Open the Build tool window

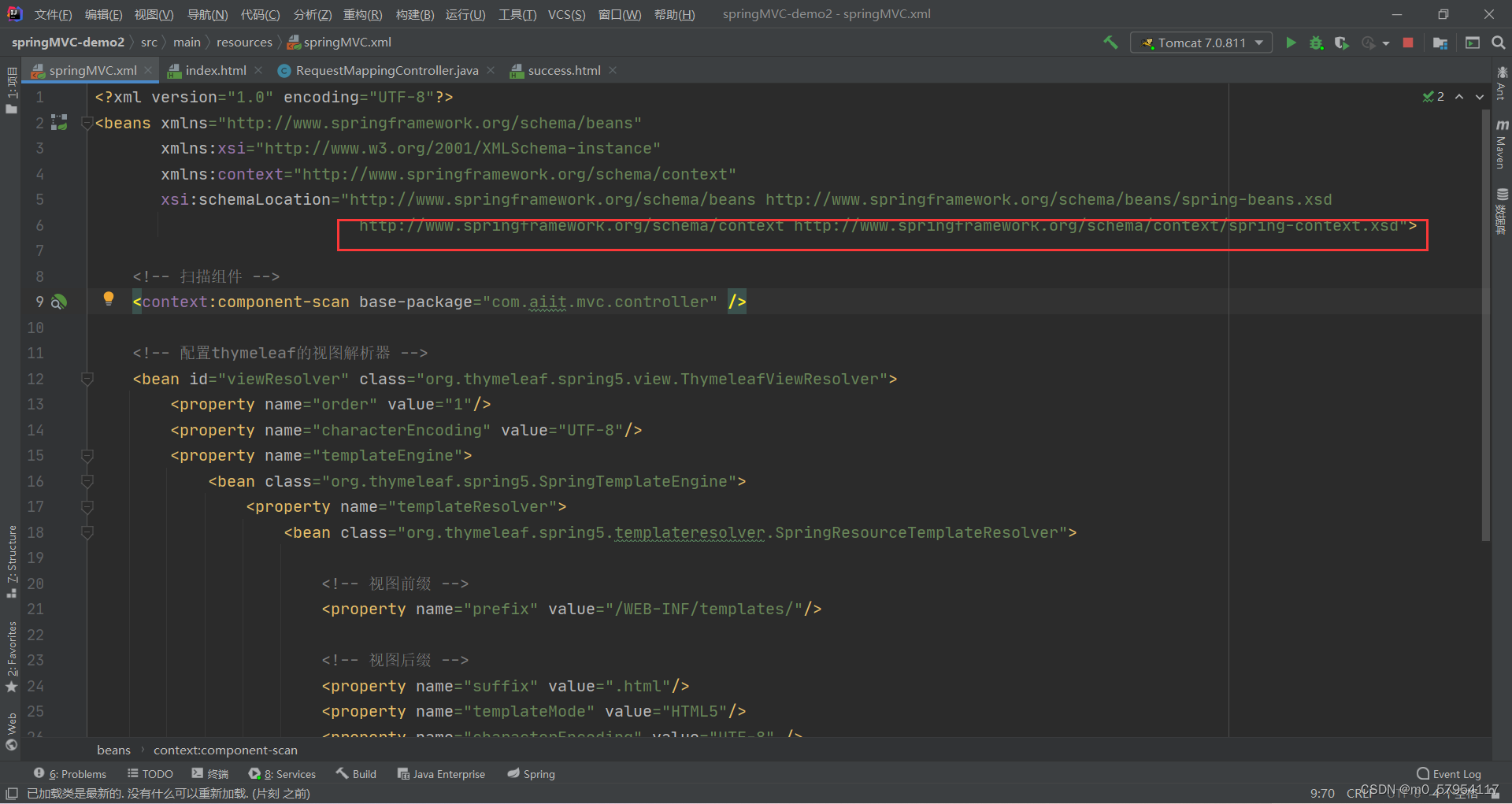point(357,774)
